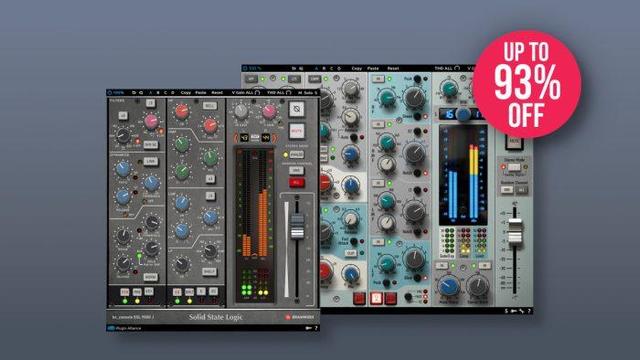Click the dollar sign icon on rear plugin footer
This screenshot has height=360, width=640.
[506, 311]
